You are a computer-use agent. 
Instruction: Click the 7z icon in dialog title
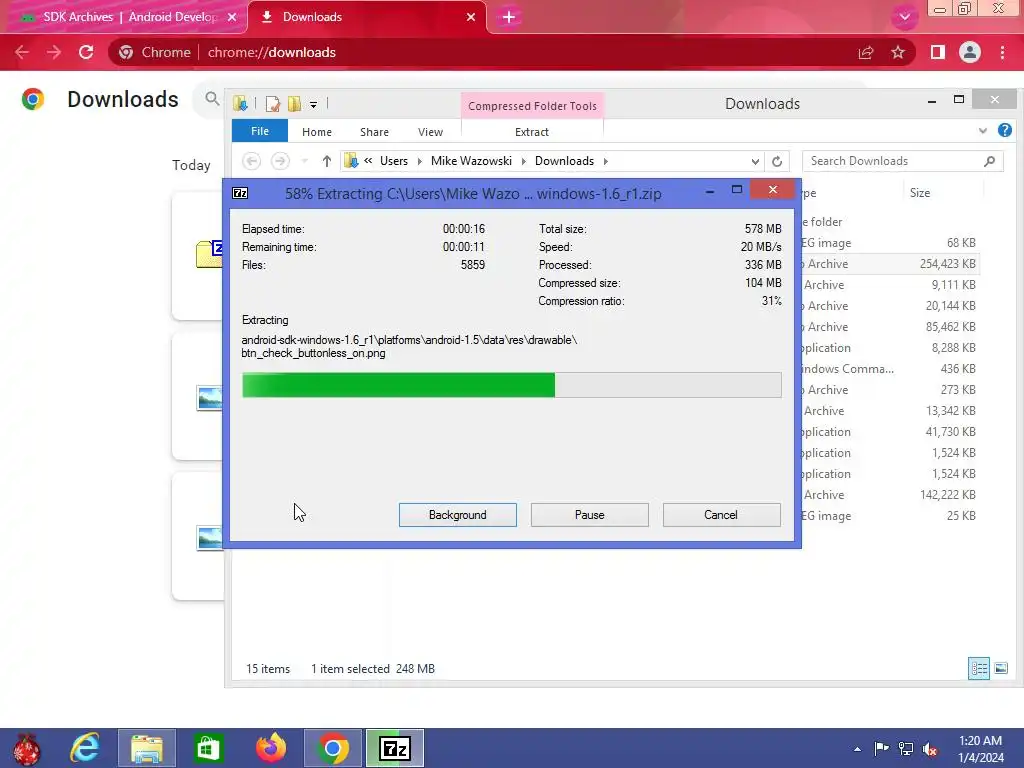(240, 193)
